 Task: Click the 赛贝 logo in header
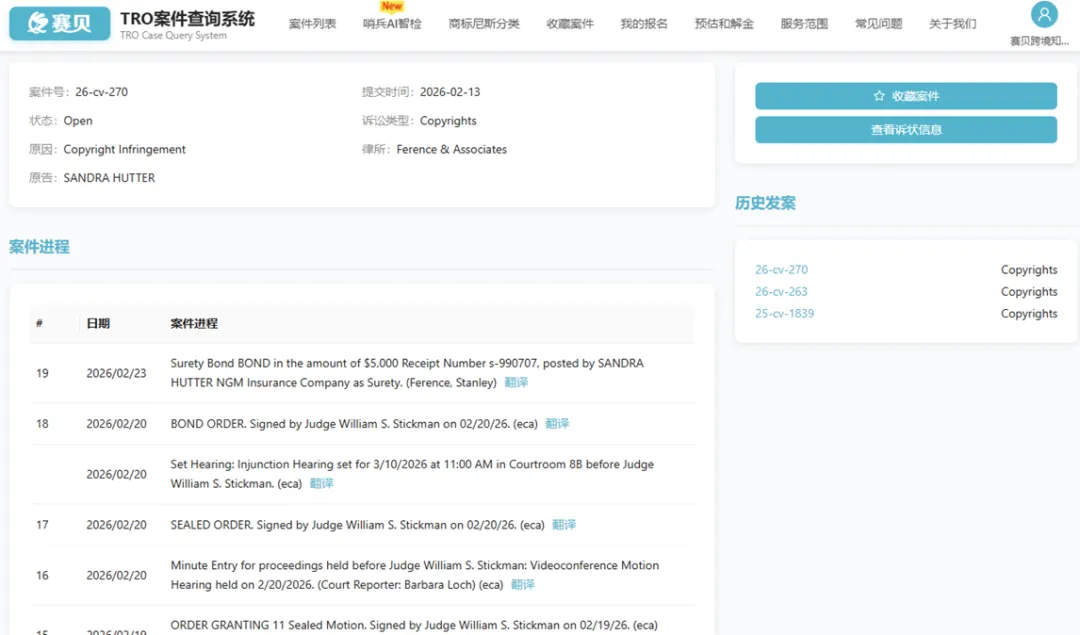coord(59,23)
